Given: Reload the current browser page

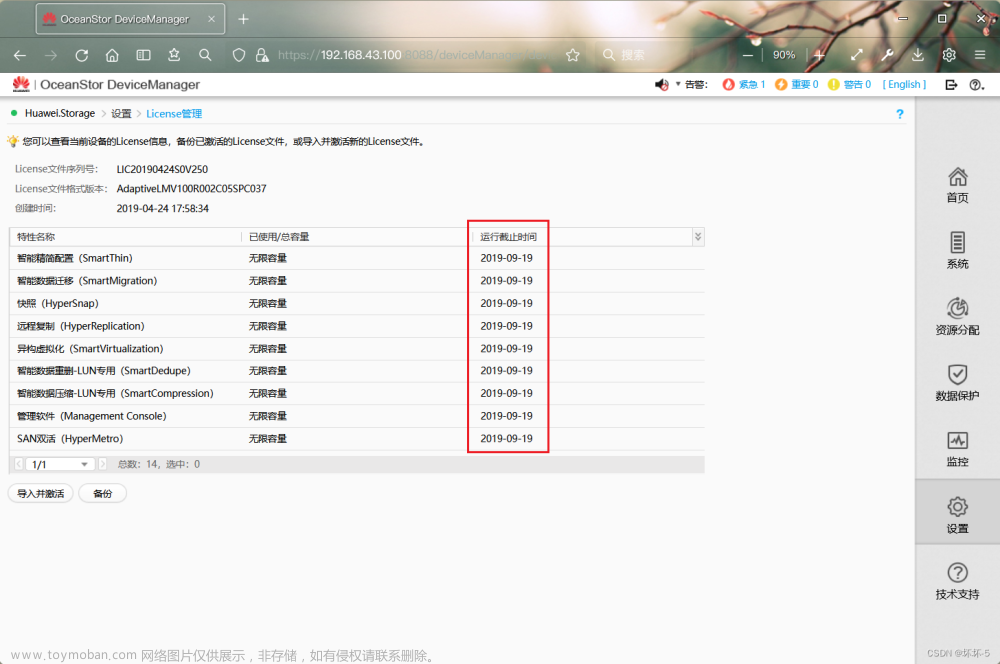Looking at the screenshot, I should coord(82,55).
